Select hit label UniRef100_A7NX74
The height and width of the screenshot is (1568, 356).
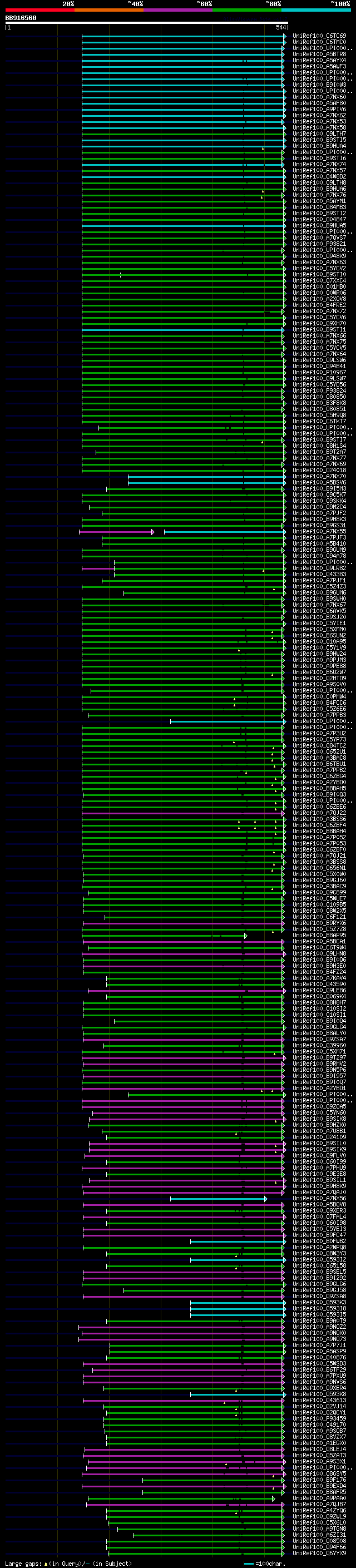point(319,164)
